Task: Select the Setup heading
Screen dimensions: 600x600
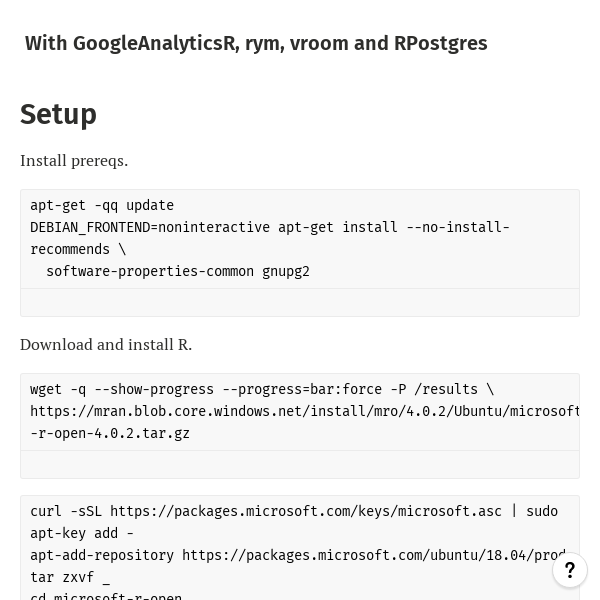Action: coord(58,114)
